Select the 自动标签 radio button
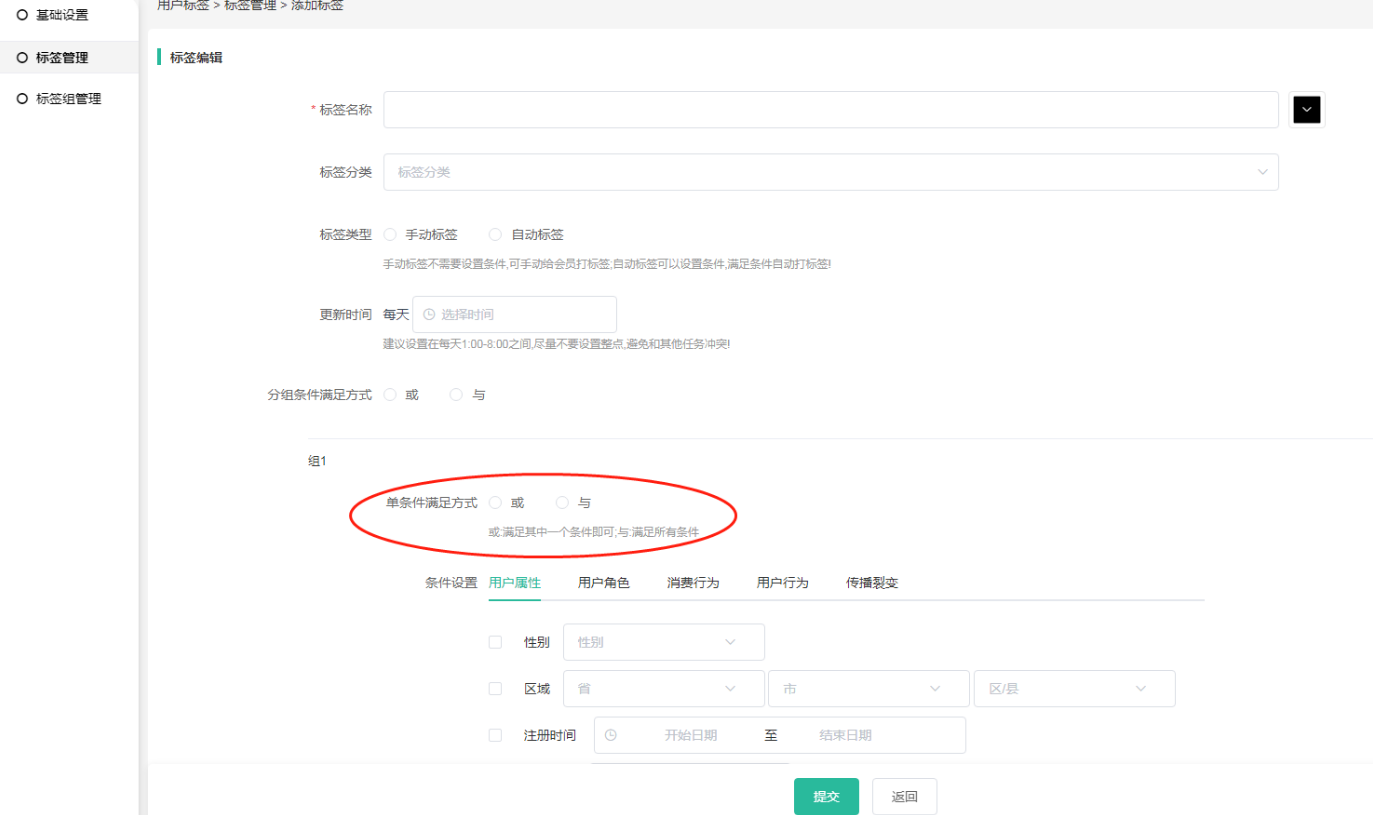1373x815 pixels. tap(495, 235)
